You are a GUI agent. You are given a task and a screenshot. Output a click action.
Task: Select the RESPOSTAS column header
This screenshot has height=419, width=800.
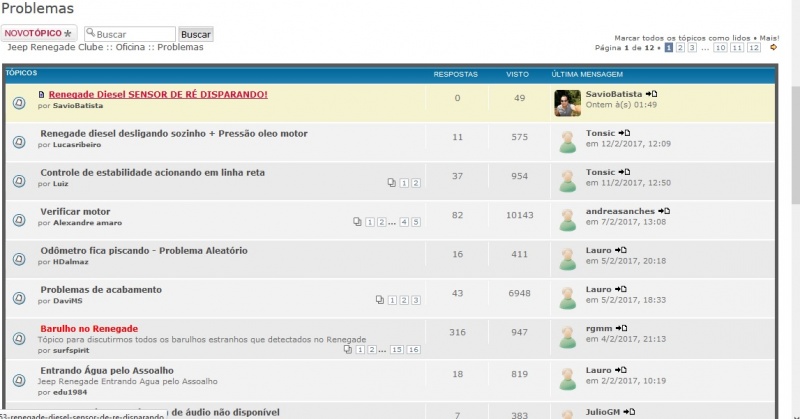[x=456, y=75]
